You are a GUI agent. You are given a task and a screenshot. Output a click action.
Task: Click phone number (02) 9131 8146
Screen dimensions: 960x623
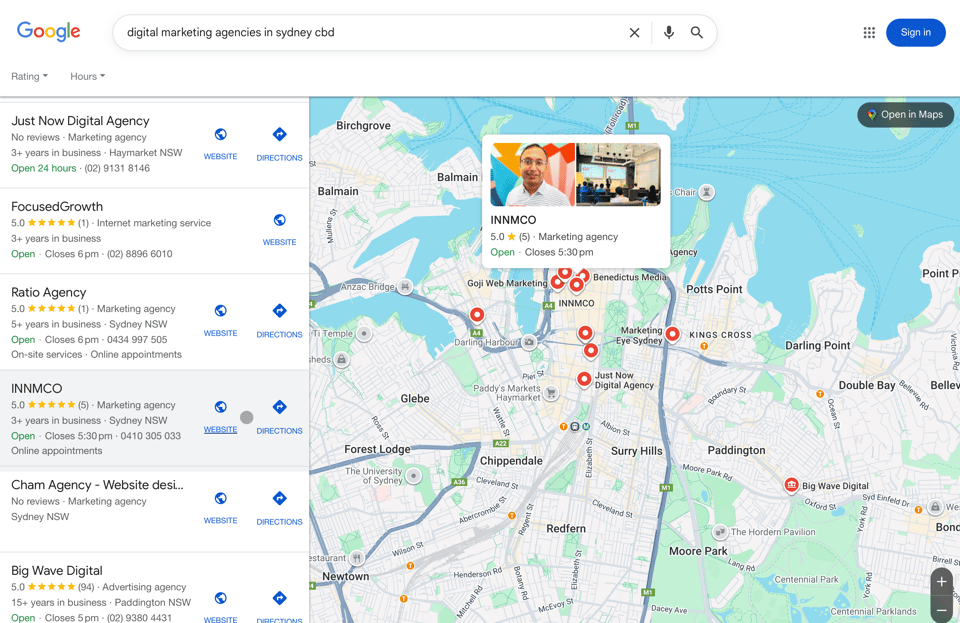coord(117,168)
